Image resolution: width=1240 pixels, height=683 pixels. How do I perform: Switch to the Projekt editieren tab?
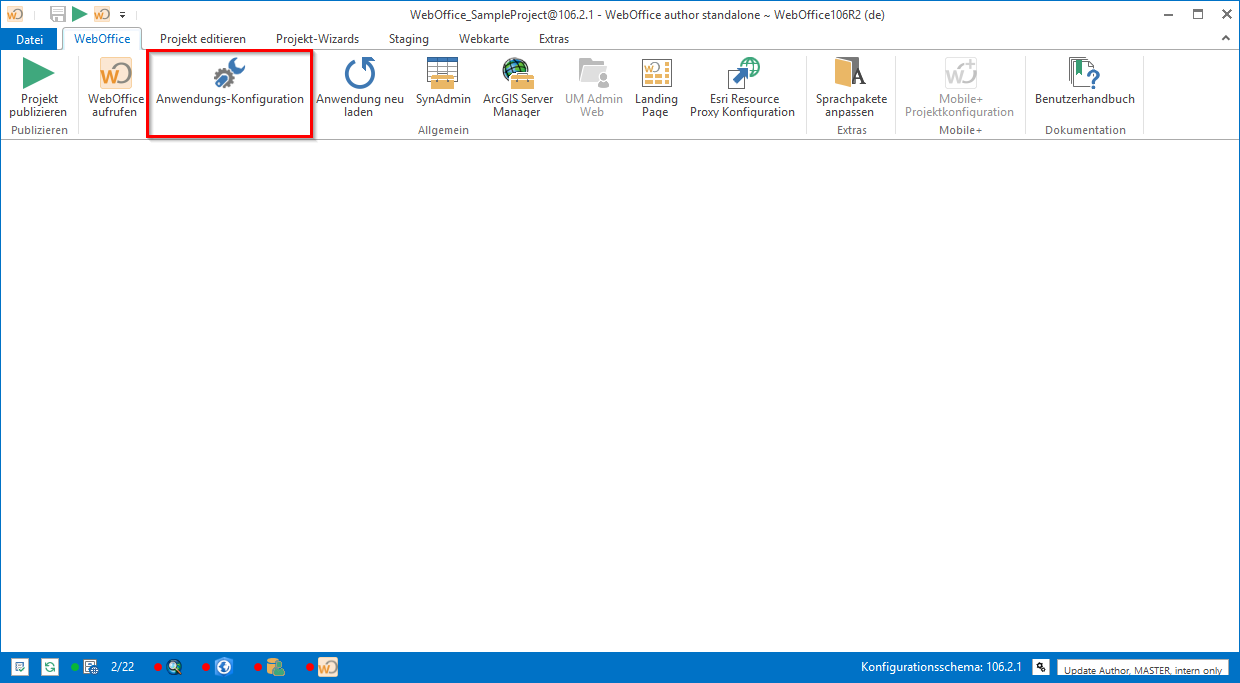[203, 39]
